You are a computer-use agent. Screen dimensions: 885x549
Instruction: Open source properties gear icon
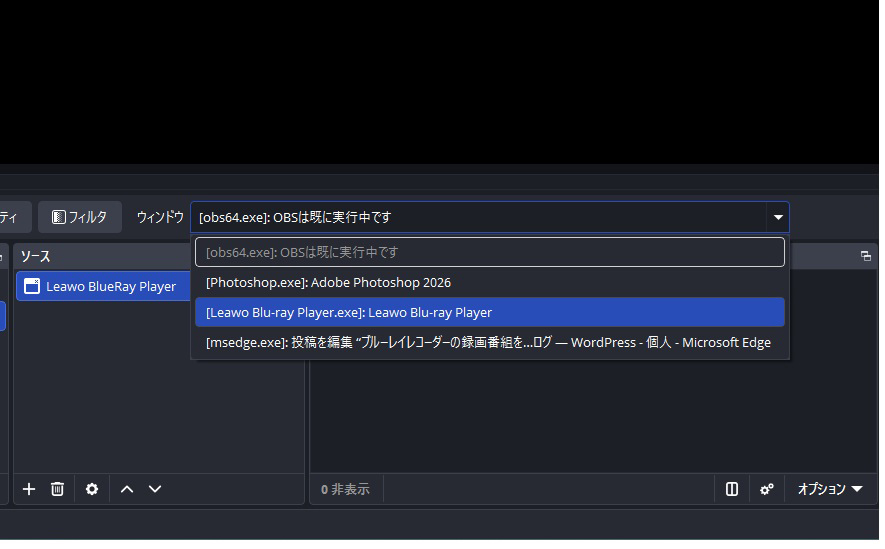(x=92, y=489)
